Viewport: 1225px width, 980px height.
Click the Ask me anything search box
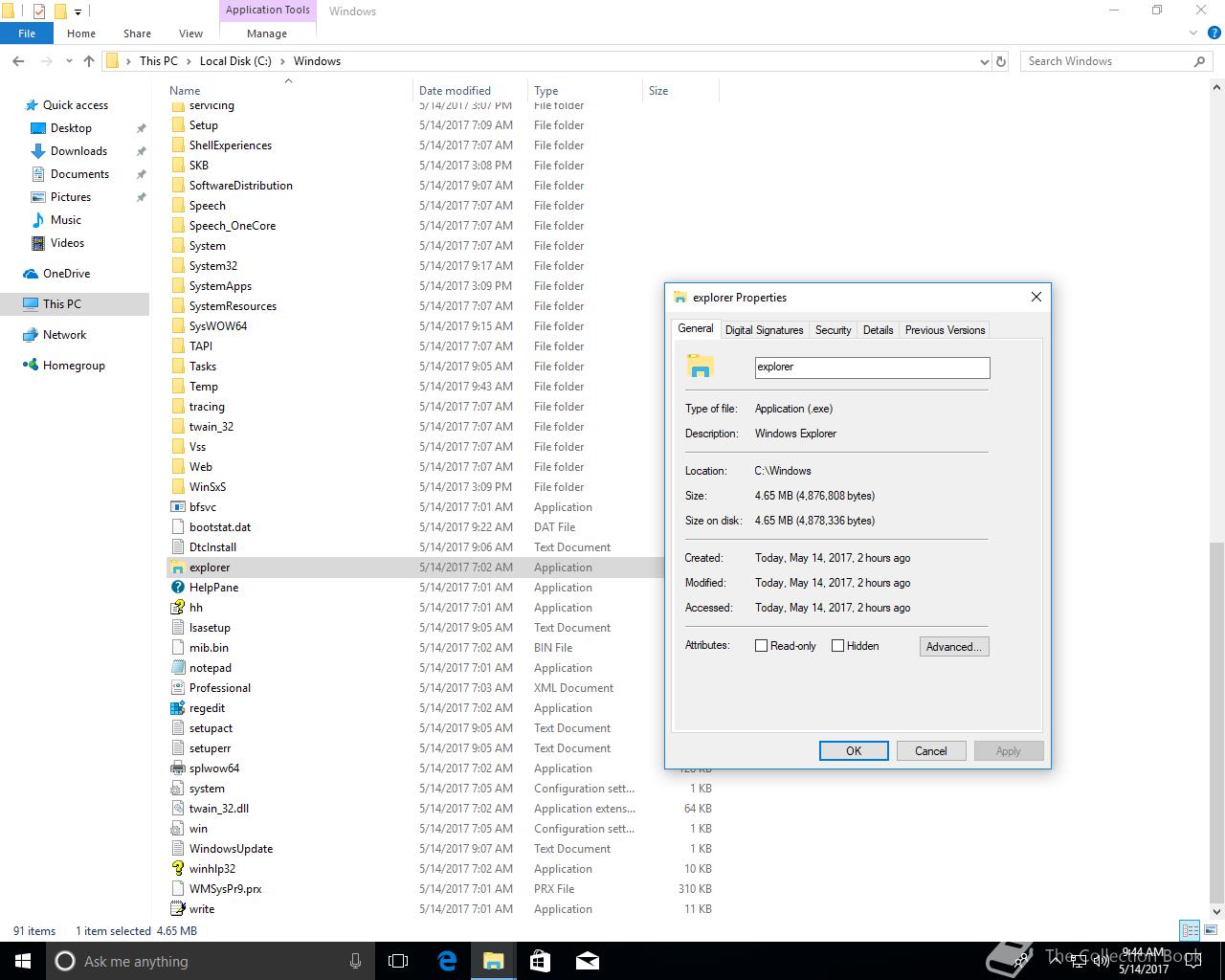click(209, 961)
